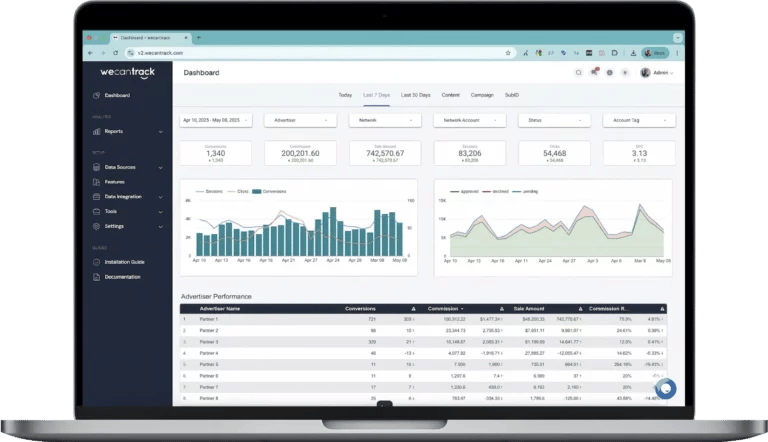Viewport: 768px width, 442px height.
Task: Click the browser downloads icon
Action: click(x=633, y=53)
